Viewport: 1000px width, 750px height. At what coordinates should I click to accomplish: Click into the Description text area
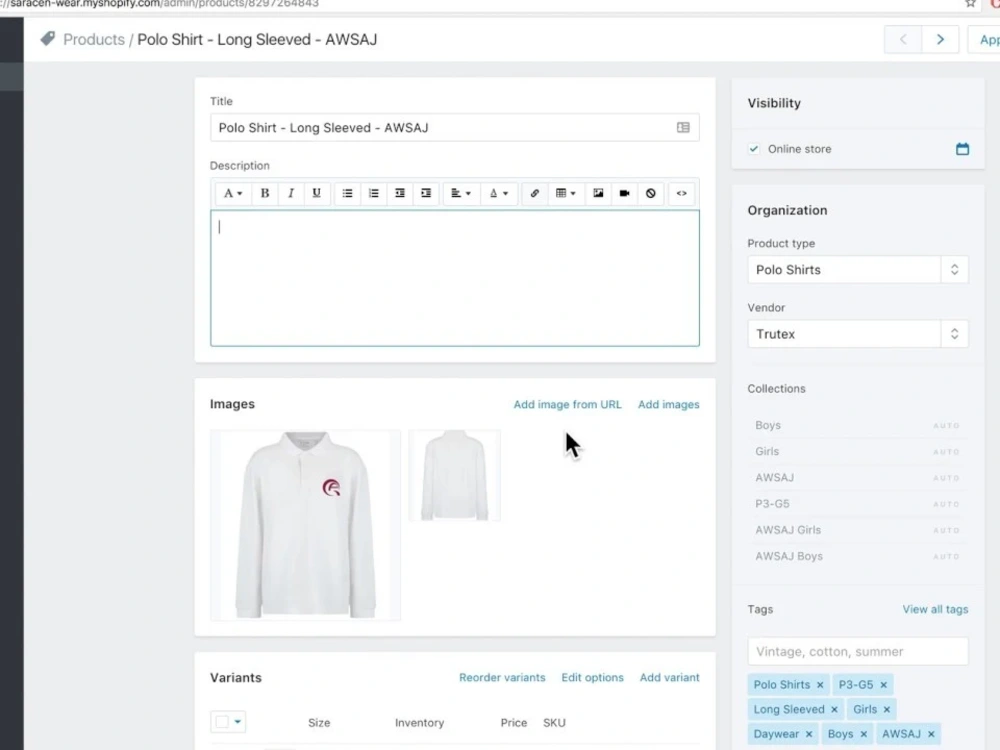[x=455, y=278]
